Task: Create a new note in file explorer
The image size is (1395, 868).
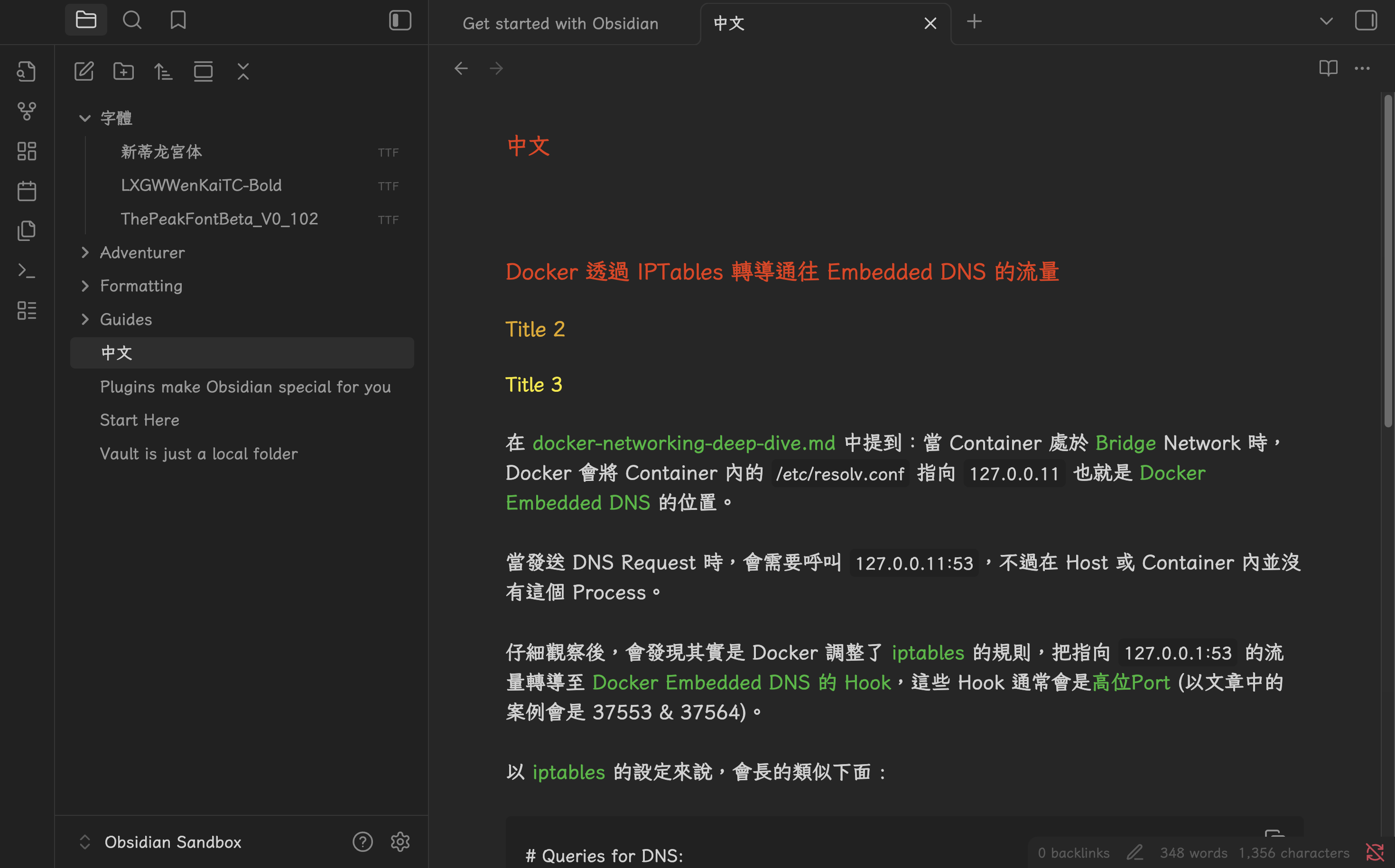Action: [x=84, y=71]
